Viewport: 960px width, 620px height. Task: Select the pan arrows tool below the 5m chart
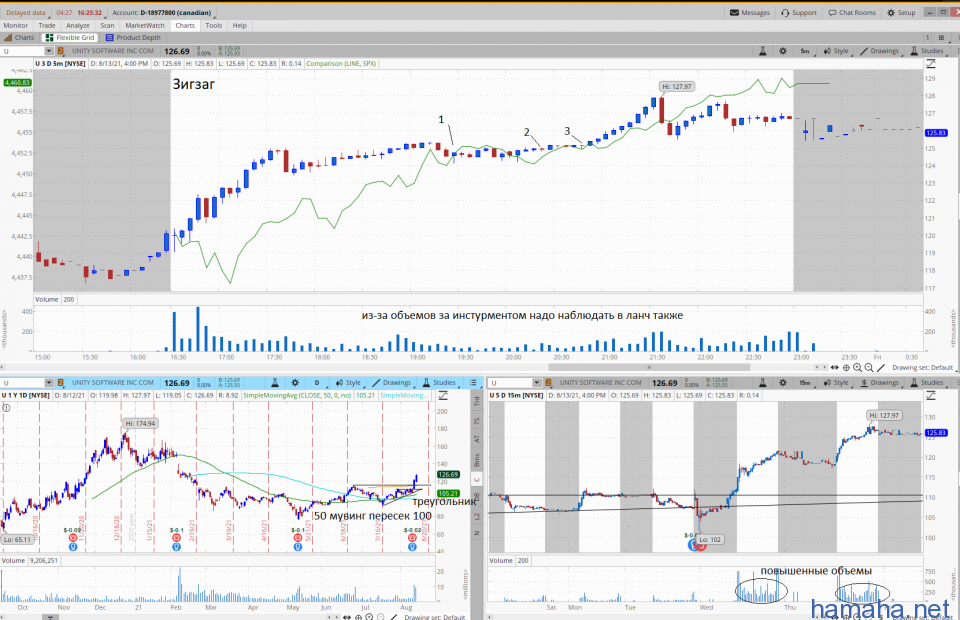(x=834, y=368)
